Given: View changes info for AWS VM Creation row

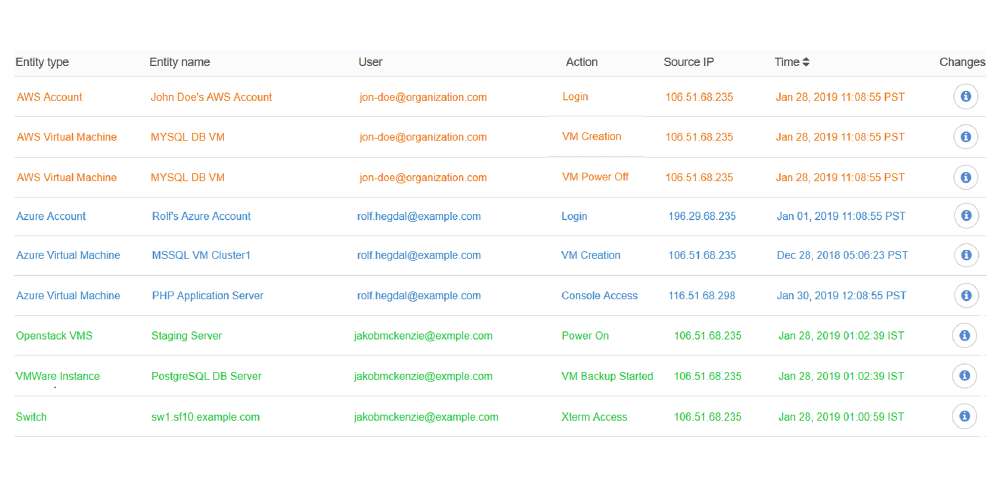Looking at the screenshot, I should [x=966, y=137].
